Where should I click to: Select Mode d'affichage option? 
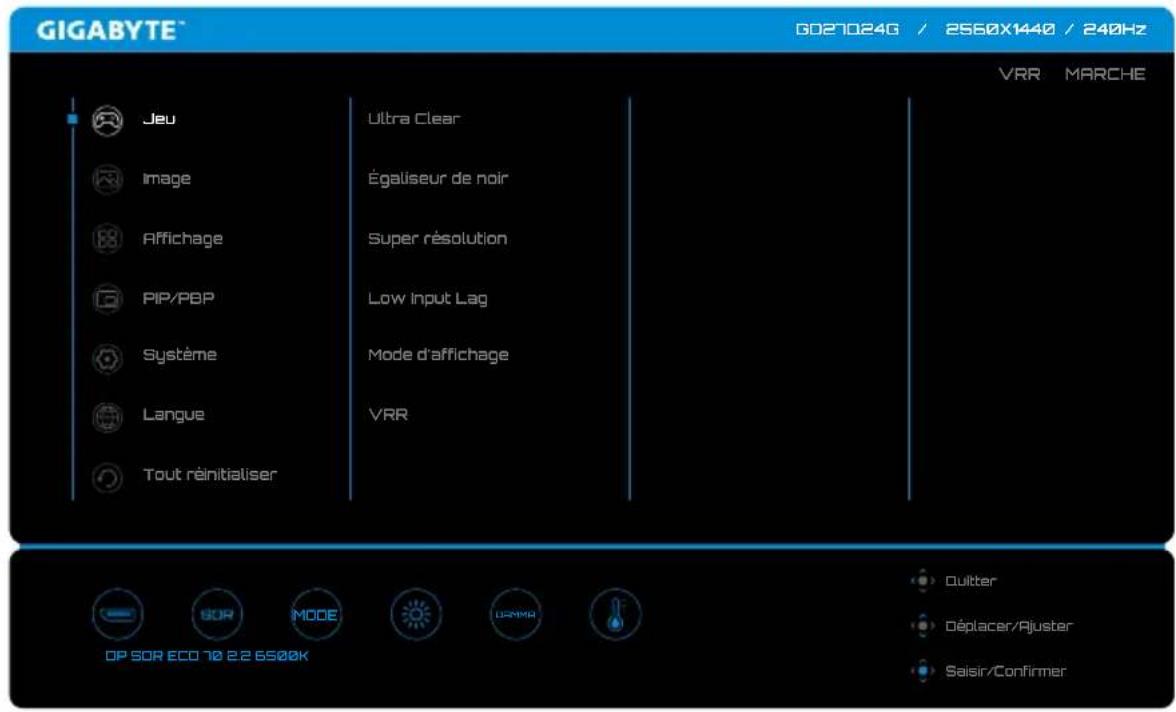(x=438, y=355)
